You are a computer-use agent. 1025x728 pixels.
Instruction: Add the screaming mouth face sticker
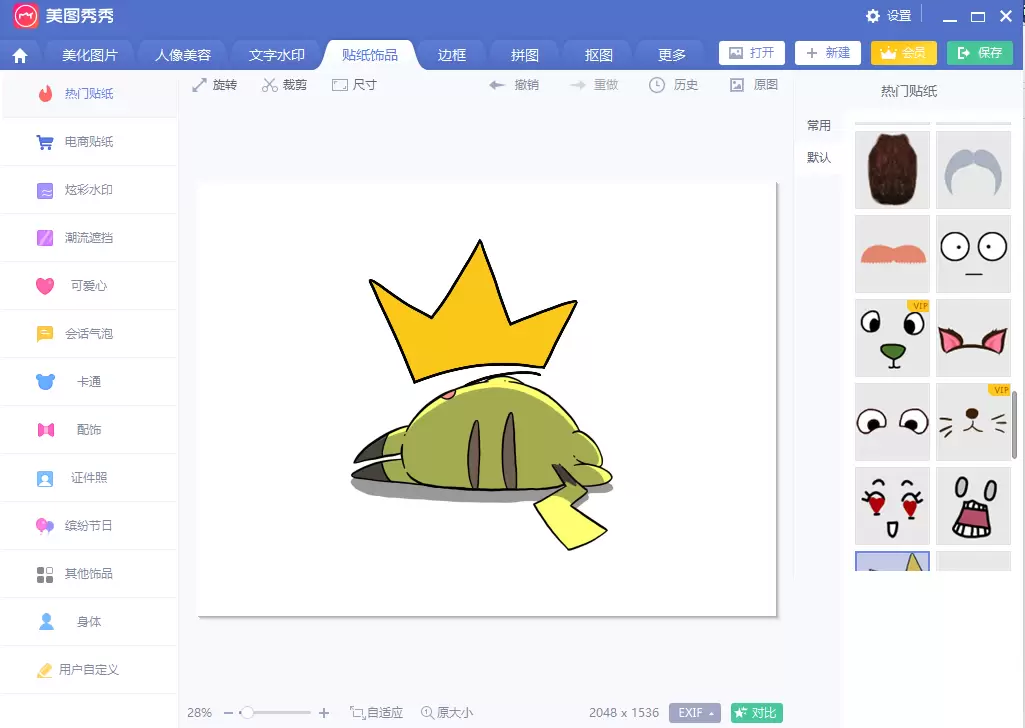point(973,506)
